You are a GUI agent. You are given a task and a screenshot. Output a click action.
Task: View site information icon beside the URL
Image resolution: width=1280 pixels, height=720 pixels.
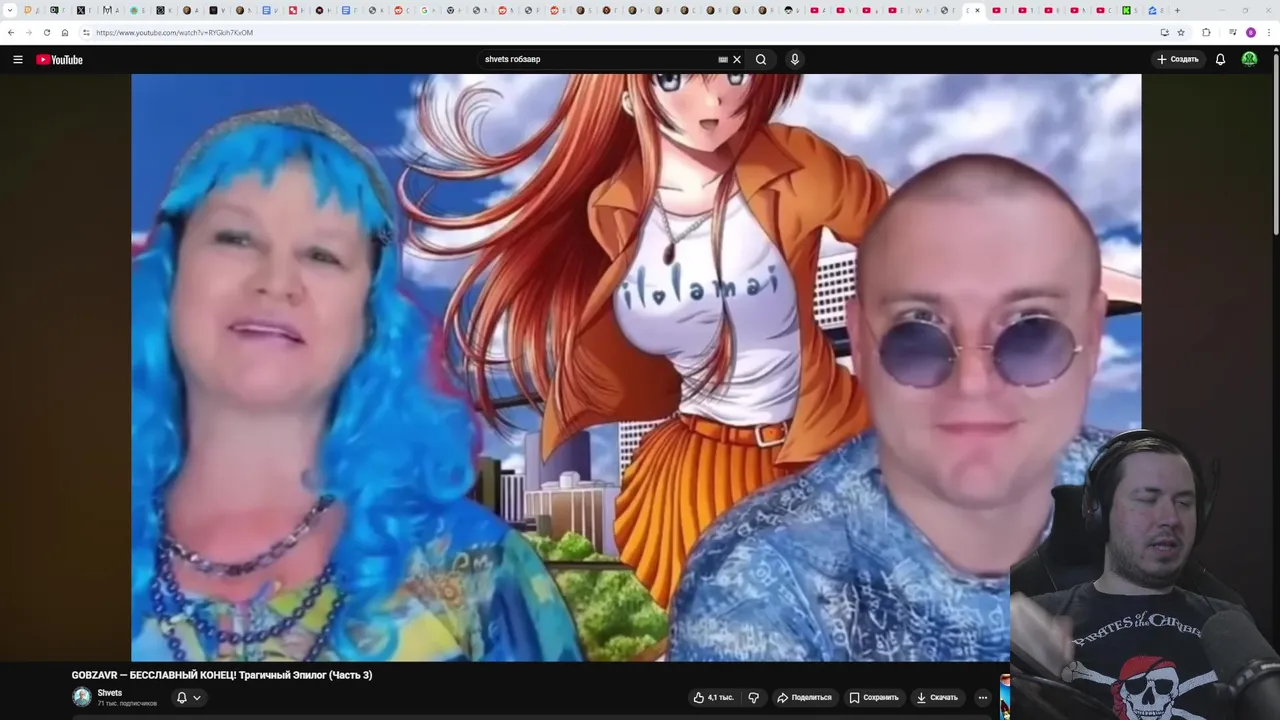[86, 32]
